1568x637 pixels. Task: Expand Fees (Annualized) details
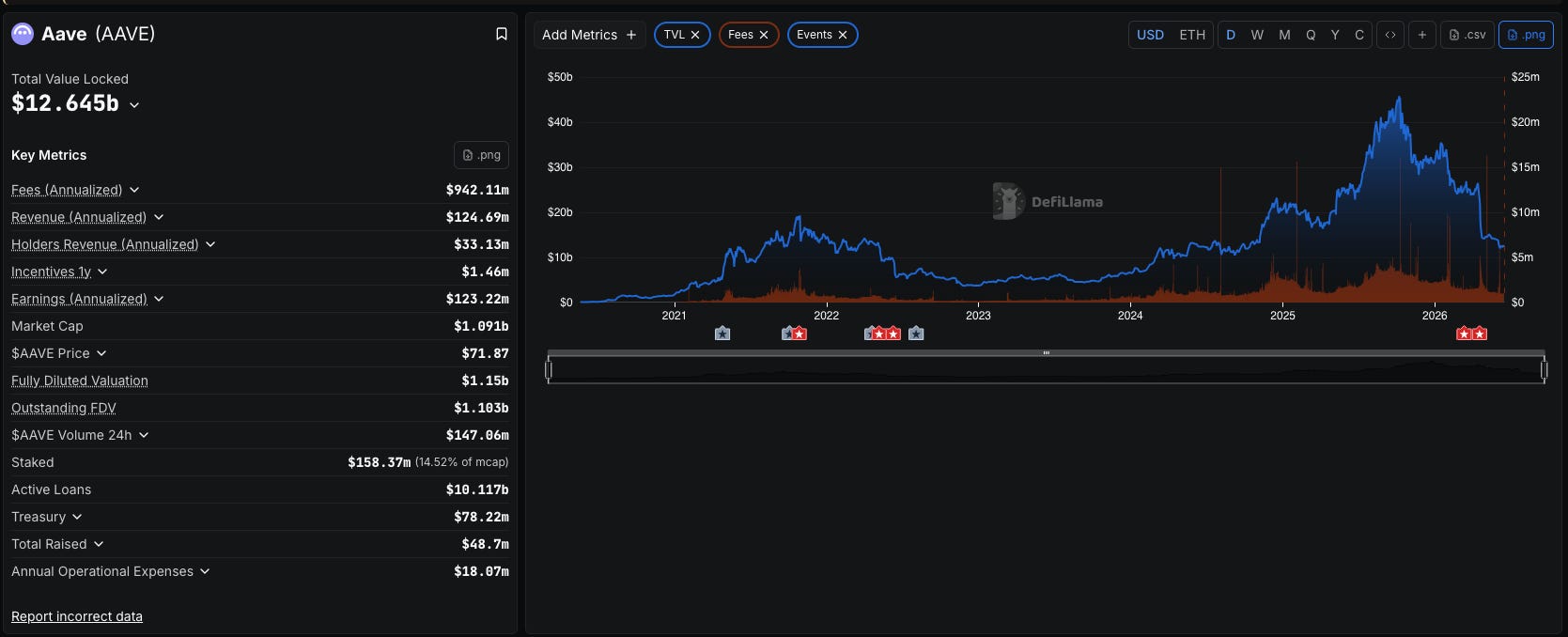coord(134,190)
